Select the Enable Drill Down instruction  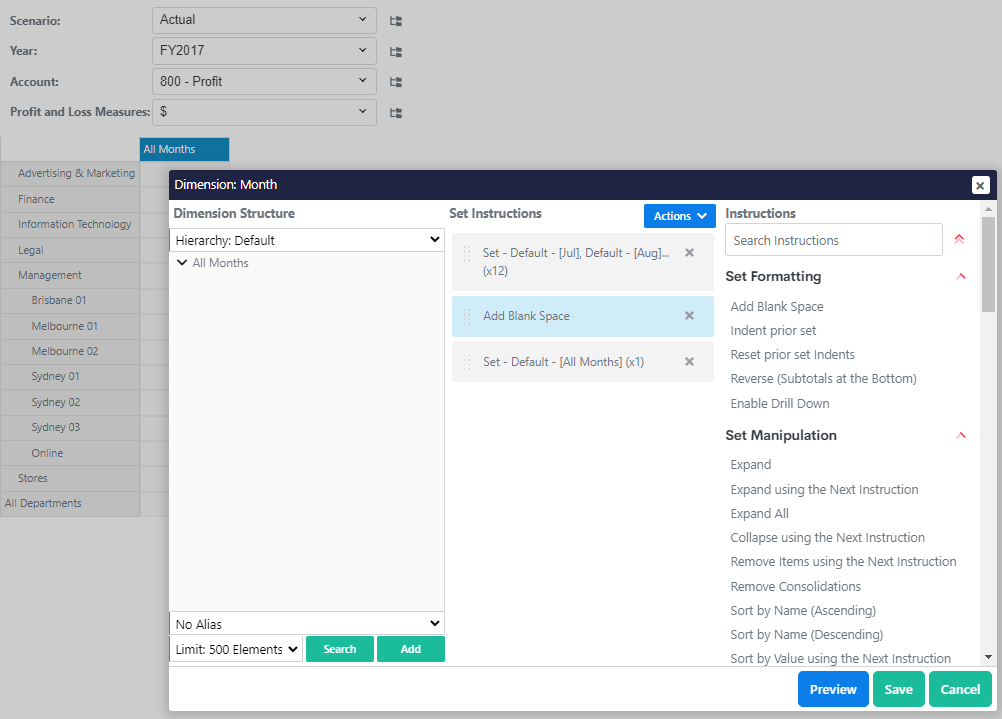[x=780, y=404]
